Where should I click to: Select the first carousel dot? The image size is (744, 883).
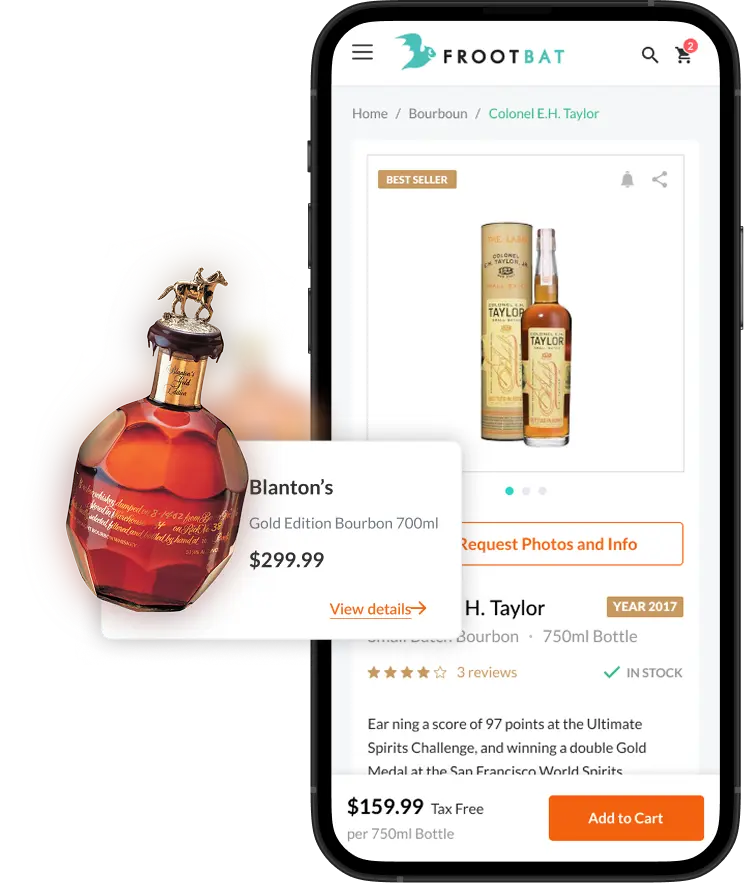coord(509,491)
